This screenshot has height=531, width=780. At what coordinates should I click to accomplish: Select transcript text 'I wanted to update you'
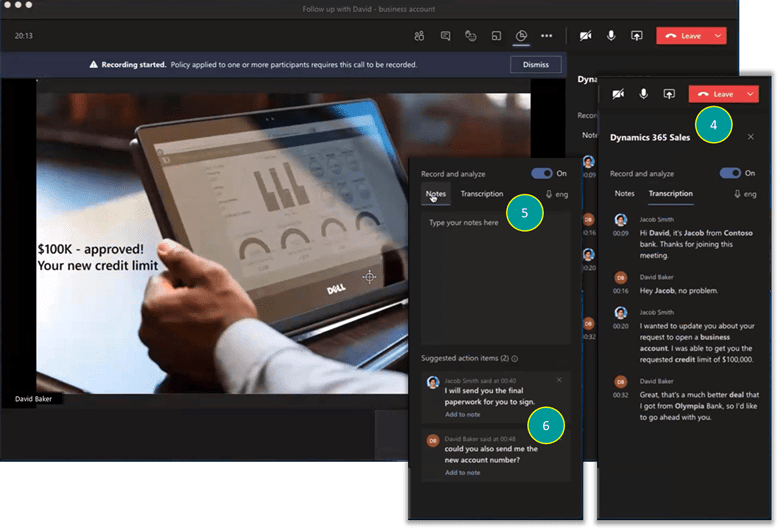point(697,342)
